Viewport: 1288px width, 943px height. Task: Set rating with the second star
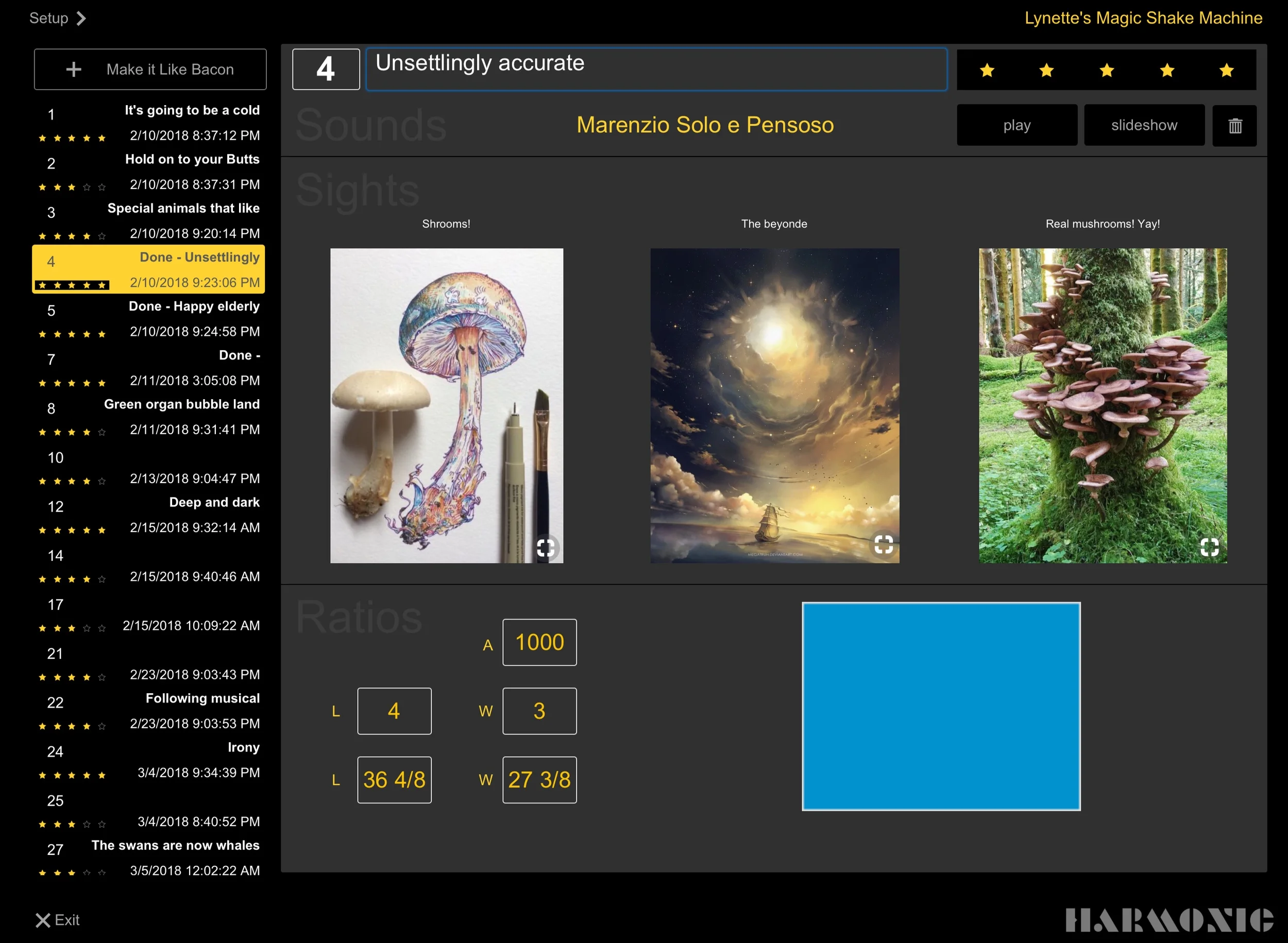click(1046, 70)
